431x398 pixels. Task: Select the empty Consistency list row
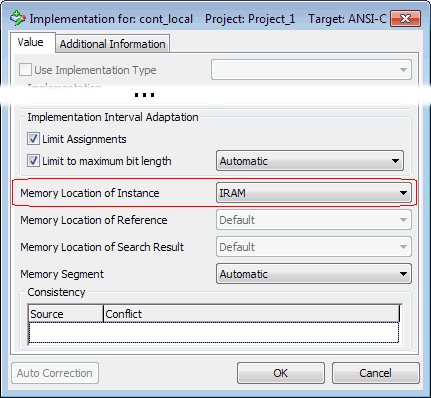coord(214,332)
